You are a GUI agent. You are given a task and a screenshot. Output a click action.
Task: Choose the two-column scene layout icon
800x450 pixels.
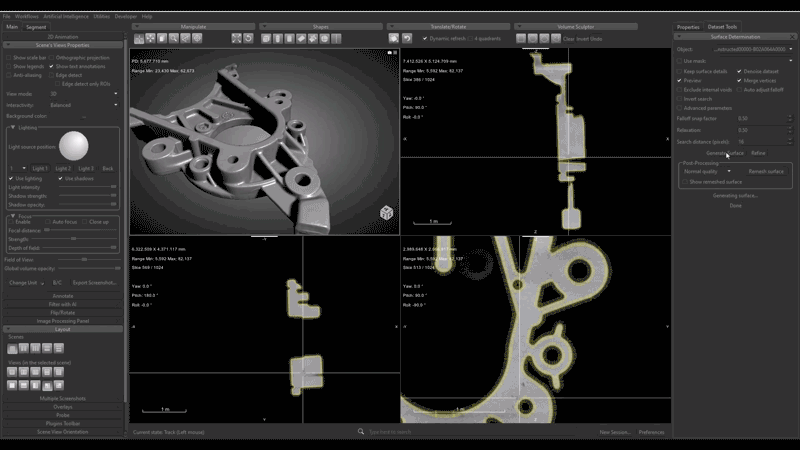coord(24,348)
